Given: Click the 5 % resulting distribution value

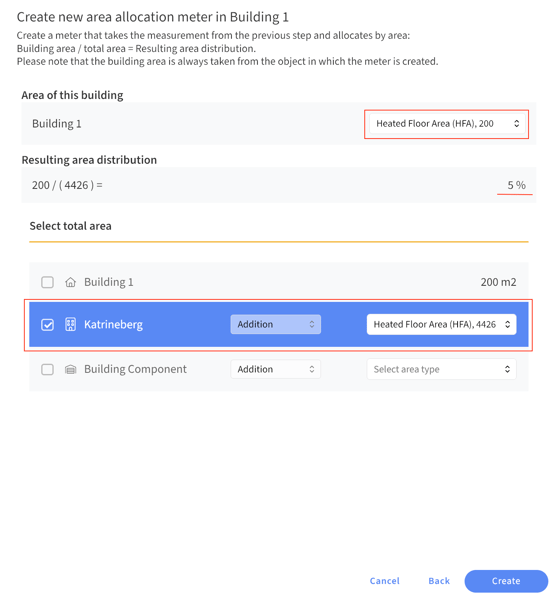Looking at the screenshot, I should (x=516, y=185).
